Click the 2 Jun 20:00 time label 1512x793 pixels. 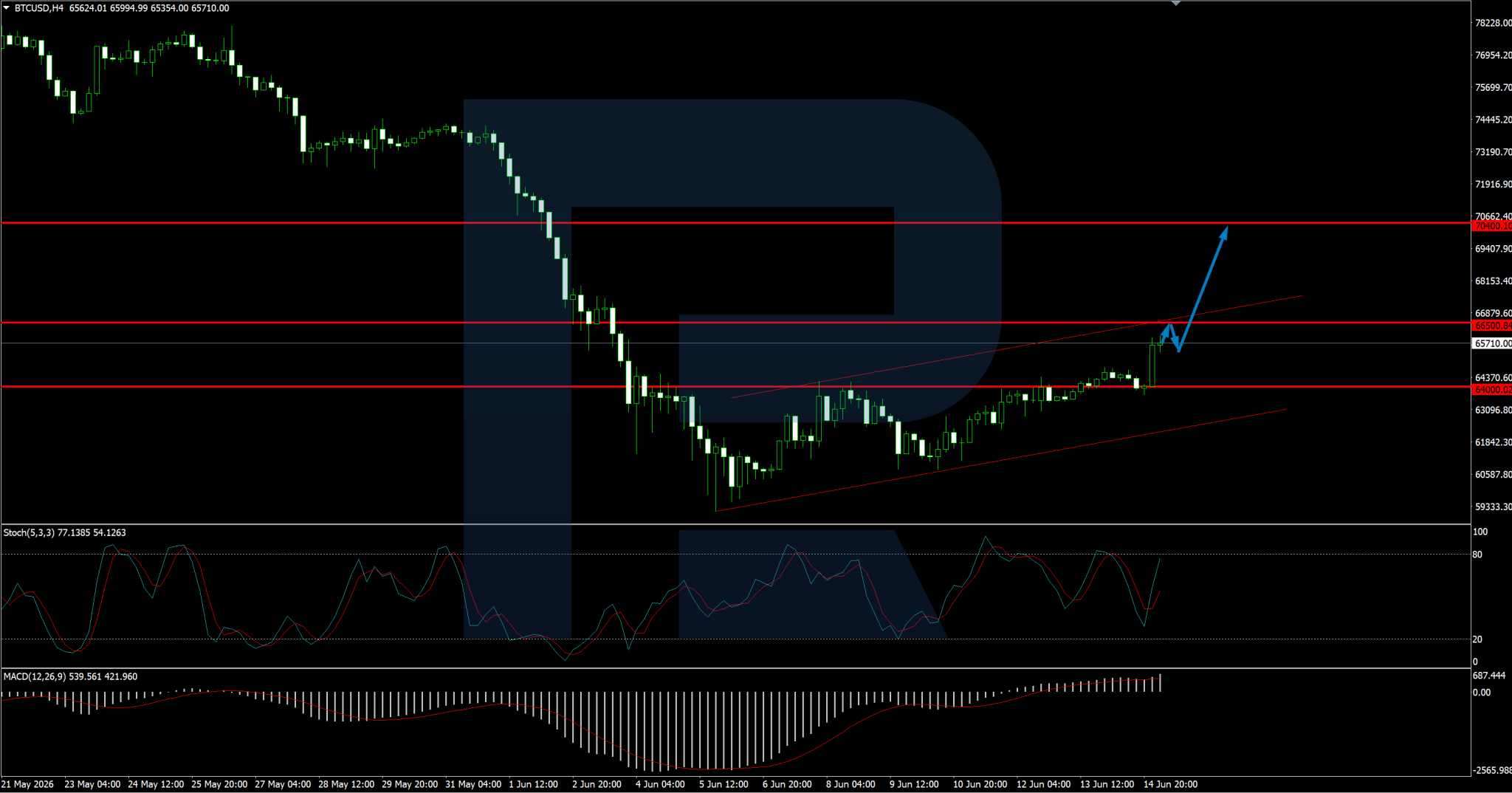coord(597,784)
